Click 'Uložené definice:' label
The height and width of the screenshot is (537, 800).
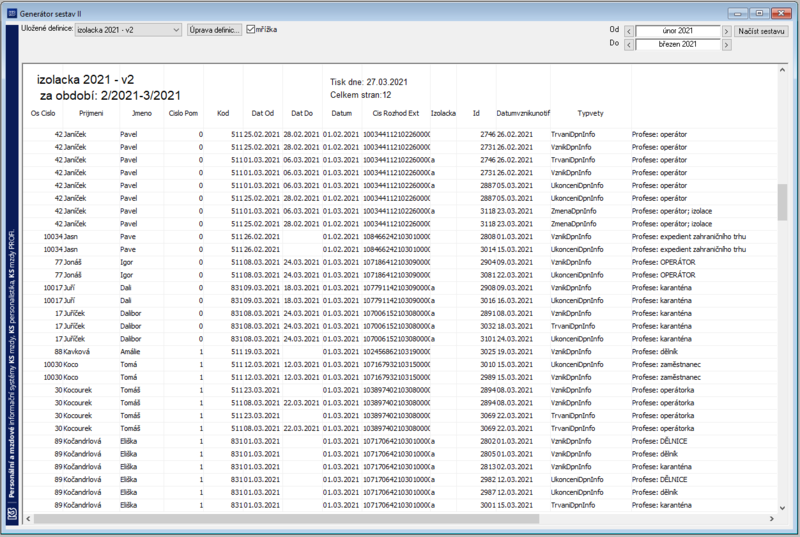coord(47,29)
